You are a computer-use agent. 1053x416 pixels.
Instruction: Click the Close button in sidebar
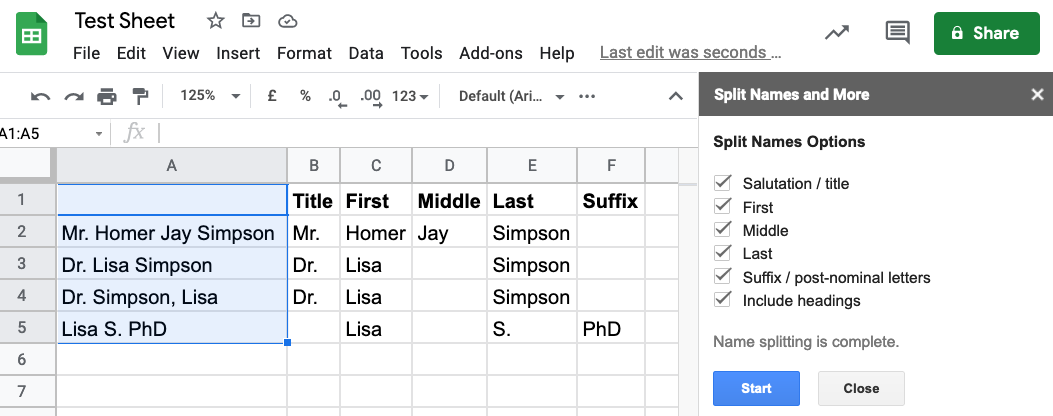pyautogui.click(x=861, y=388)
